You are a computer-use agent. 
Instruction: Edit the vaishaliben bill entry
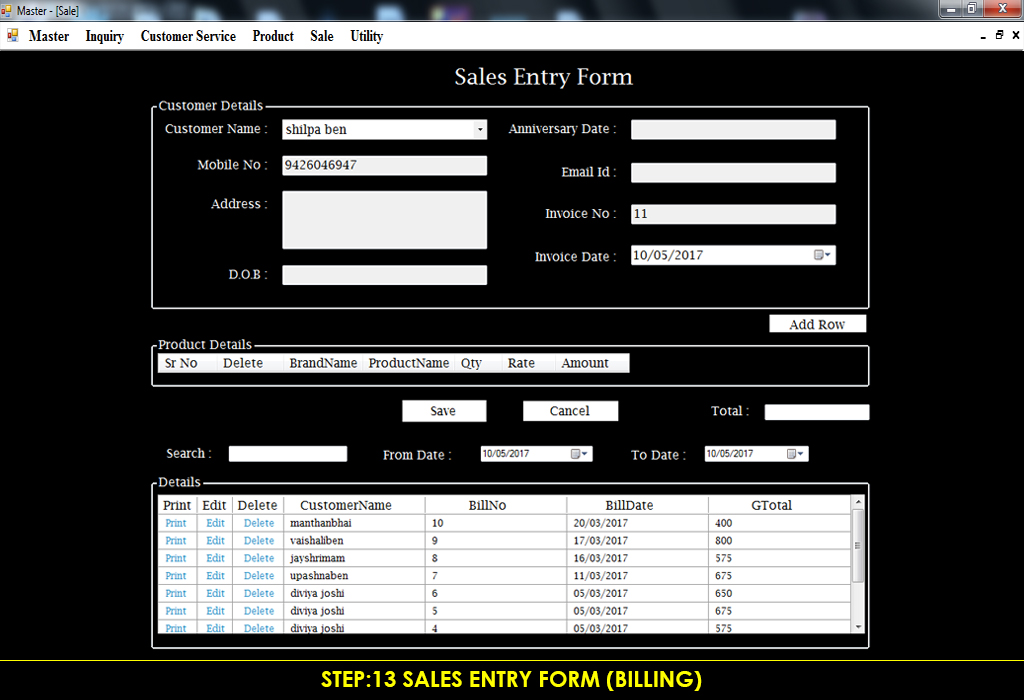click(216, 541)
